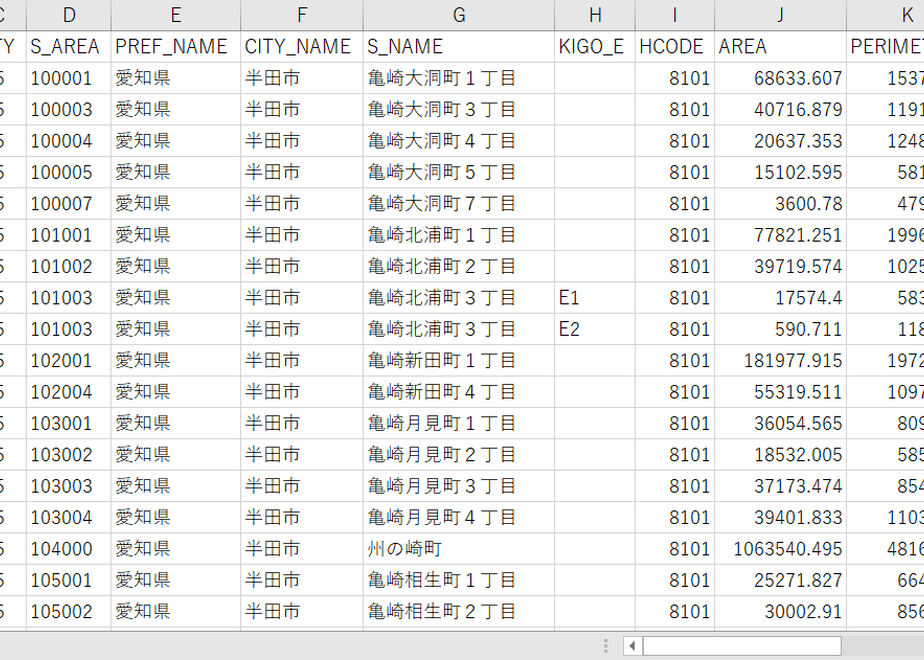
Task: Select cell 亀崎大洞町１丁目
Action: 458,78
